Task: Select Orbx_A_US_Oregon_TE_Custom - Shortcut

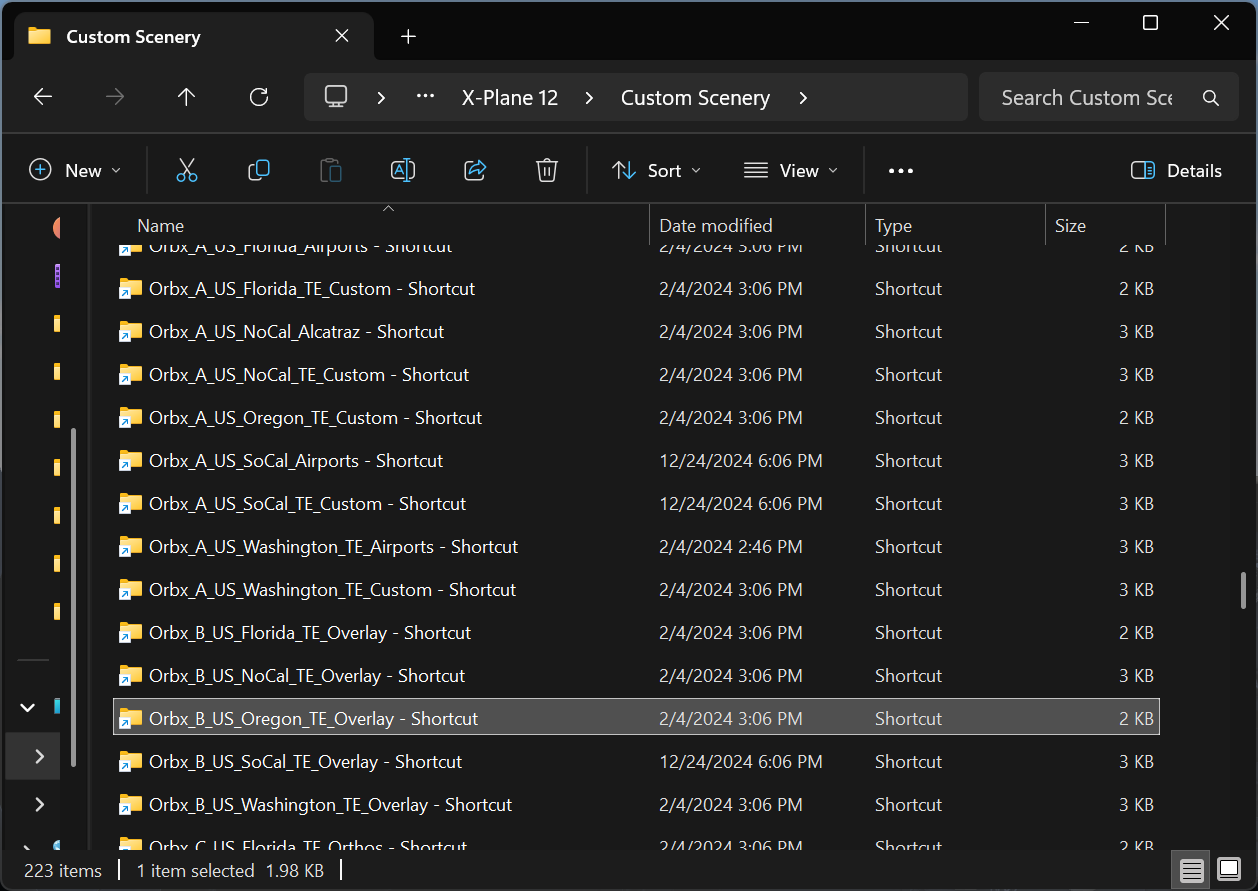Action: click(x=637, y=418)
